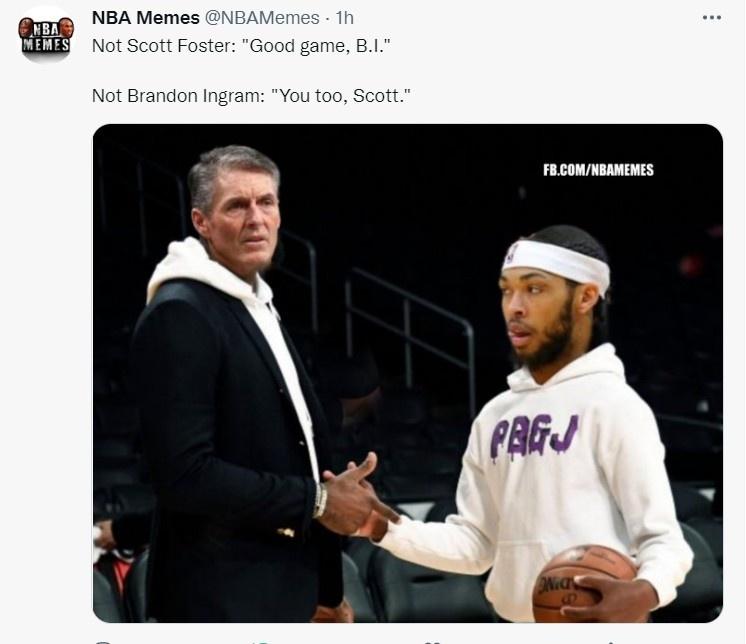Click the partially visible like icon below photo
Viewport: 746px width, 644px height.
434,642
